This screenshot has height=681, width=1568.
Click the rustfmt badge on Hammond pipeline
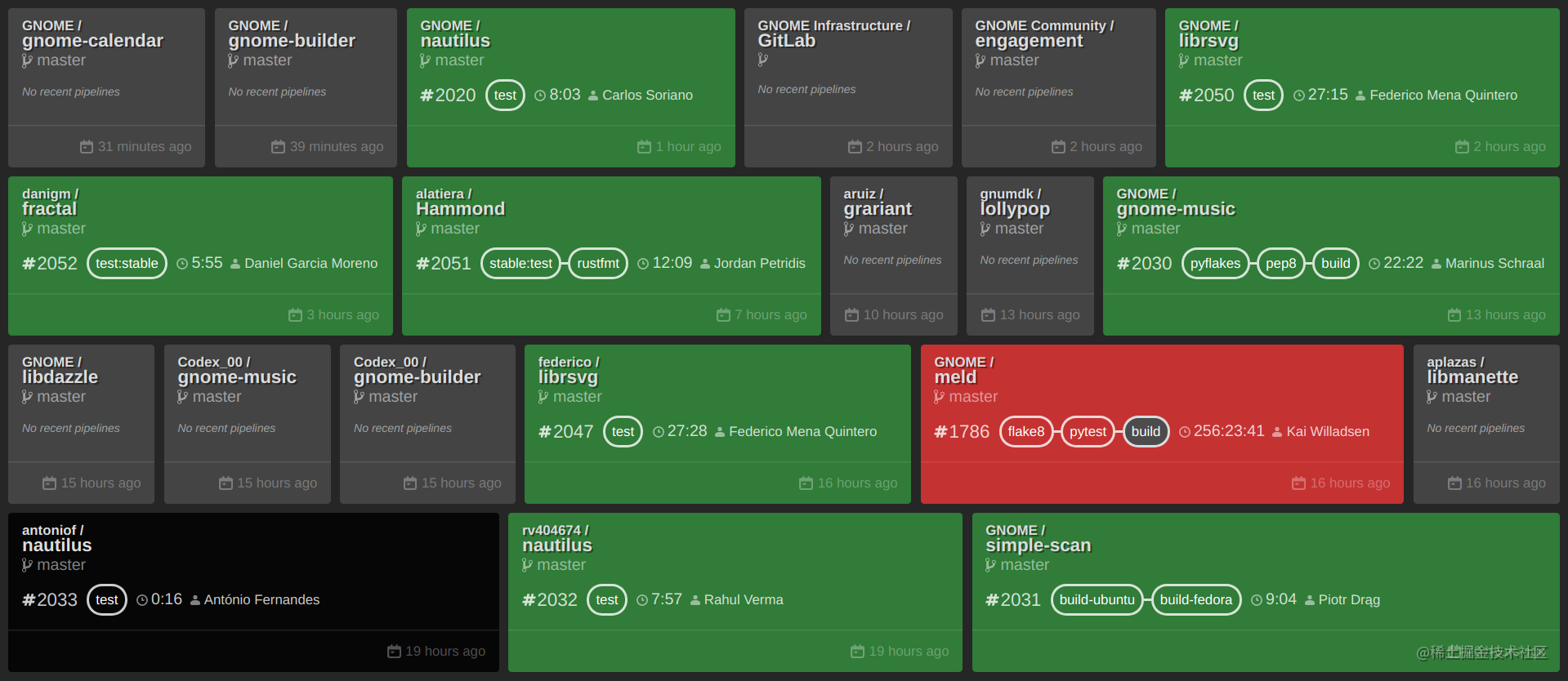coord(597,263)
